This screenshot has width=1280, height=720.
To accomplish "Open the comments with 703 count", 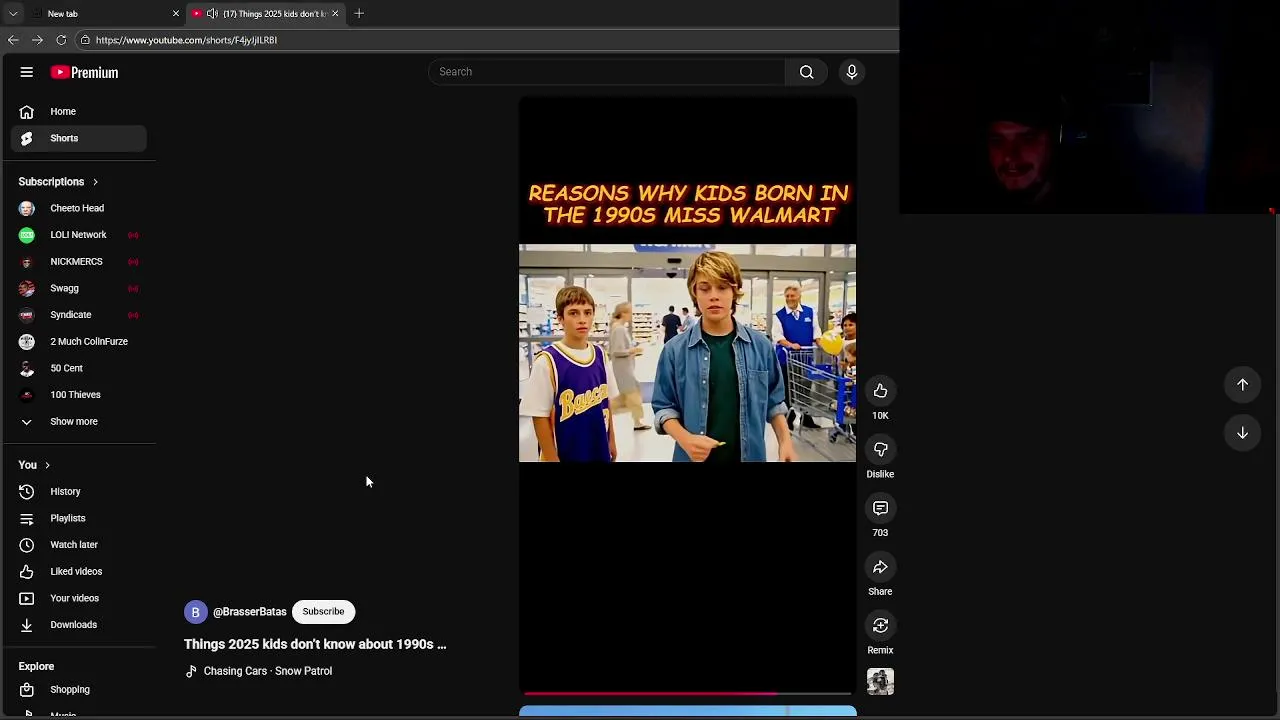I will coord(880,508).
